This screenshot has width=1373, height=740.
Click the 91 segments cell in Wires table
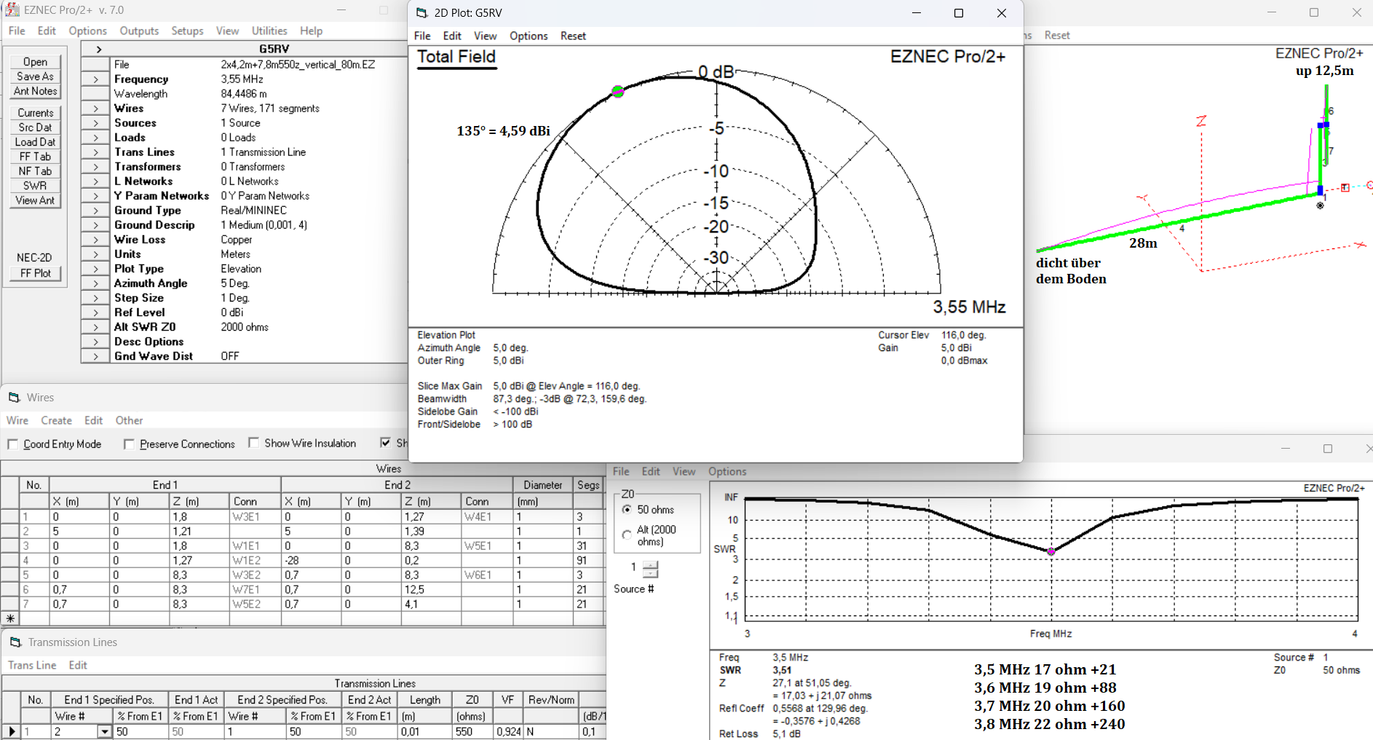click(x=588, y=560)
